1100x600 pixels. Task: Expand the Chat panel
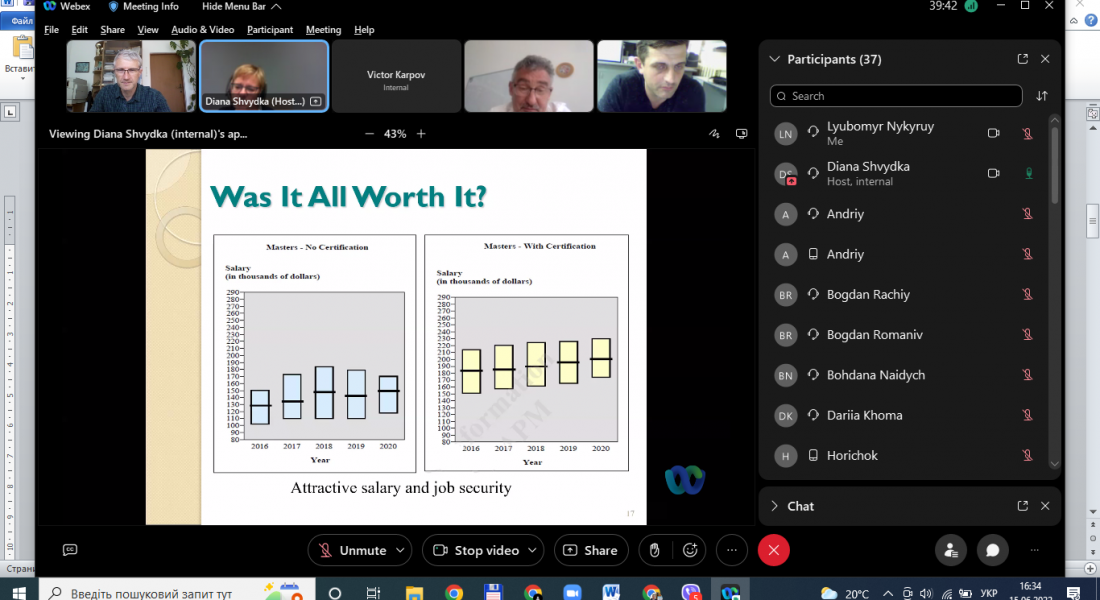774,506
